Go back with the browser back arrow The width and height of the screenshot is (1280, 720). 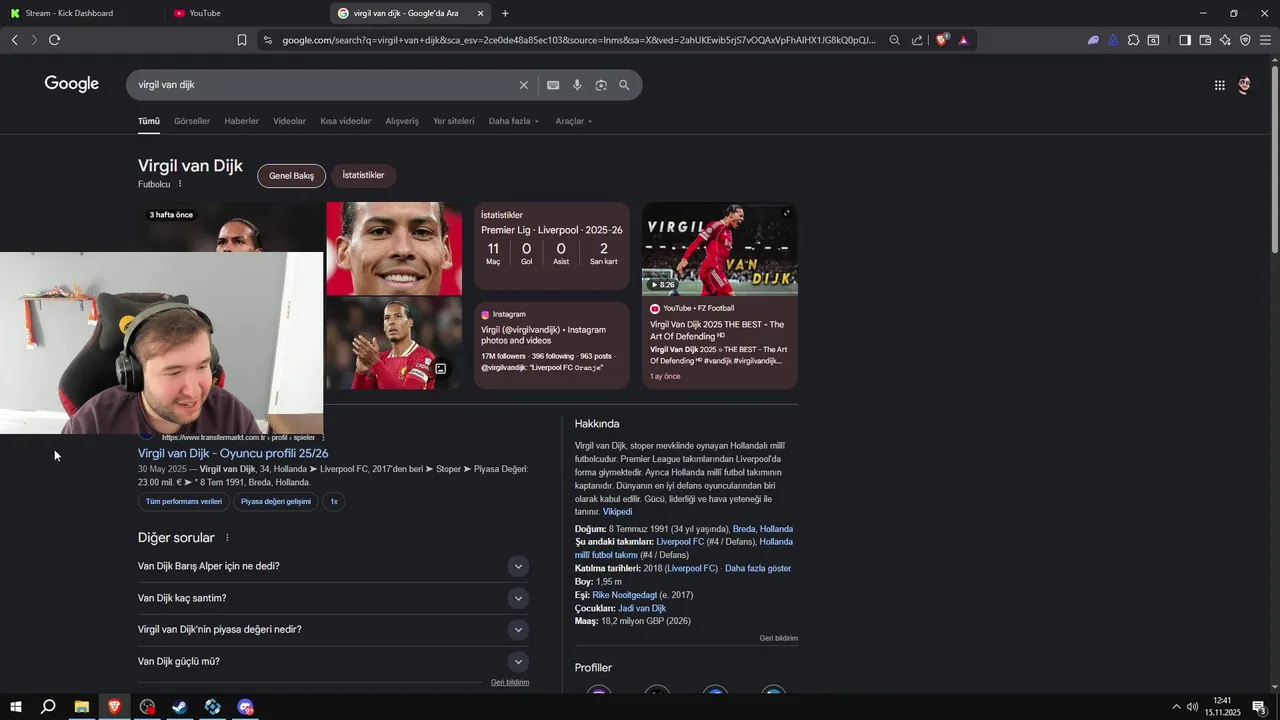(14, 40)
